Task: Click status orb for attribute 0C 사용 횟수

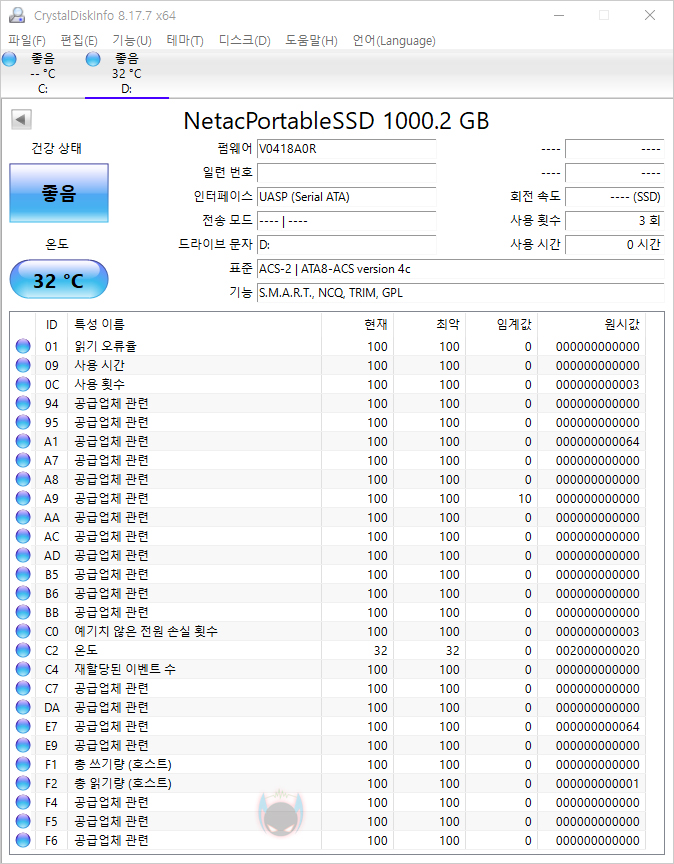Action: pos(23,385)
